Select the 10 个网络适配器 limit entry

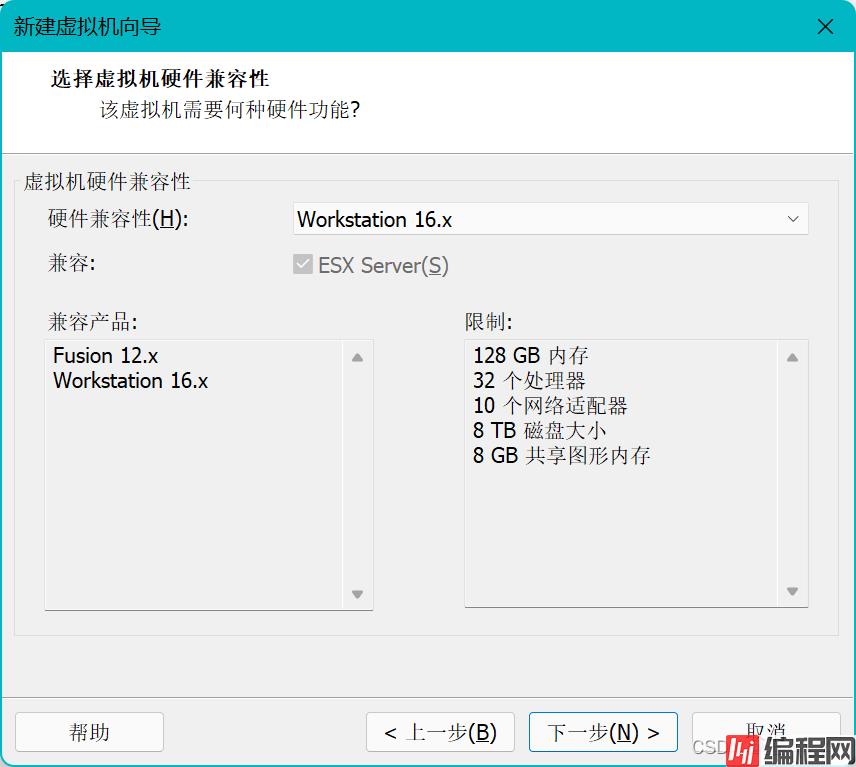(x=550, y=406)
